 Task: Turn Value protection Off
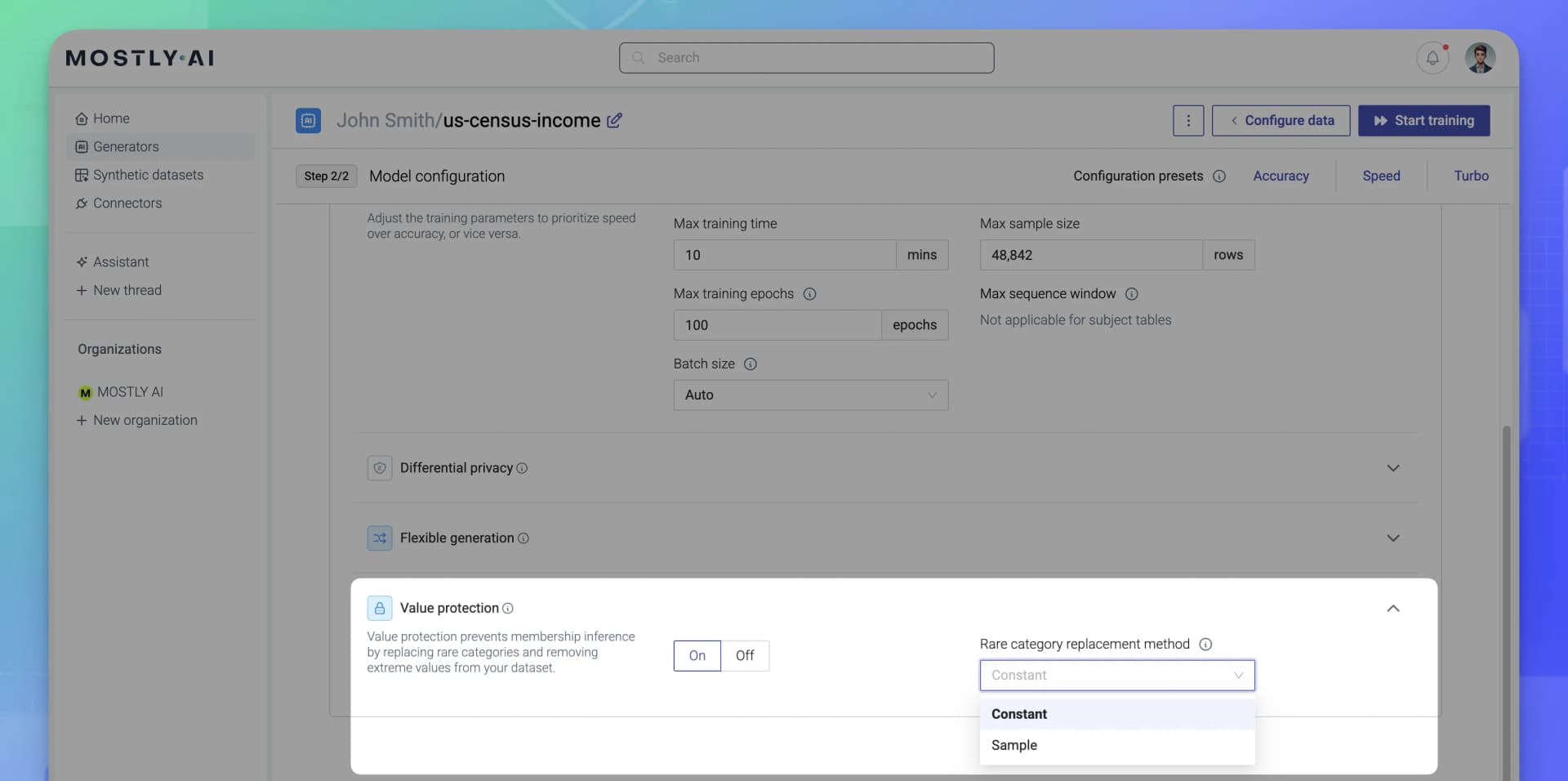(x=744, y=655)
